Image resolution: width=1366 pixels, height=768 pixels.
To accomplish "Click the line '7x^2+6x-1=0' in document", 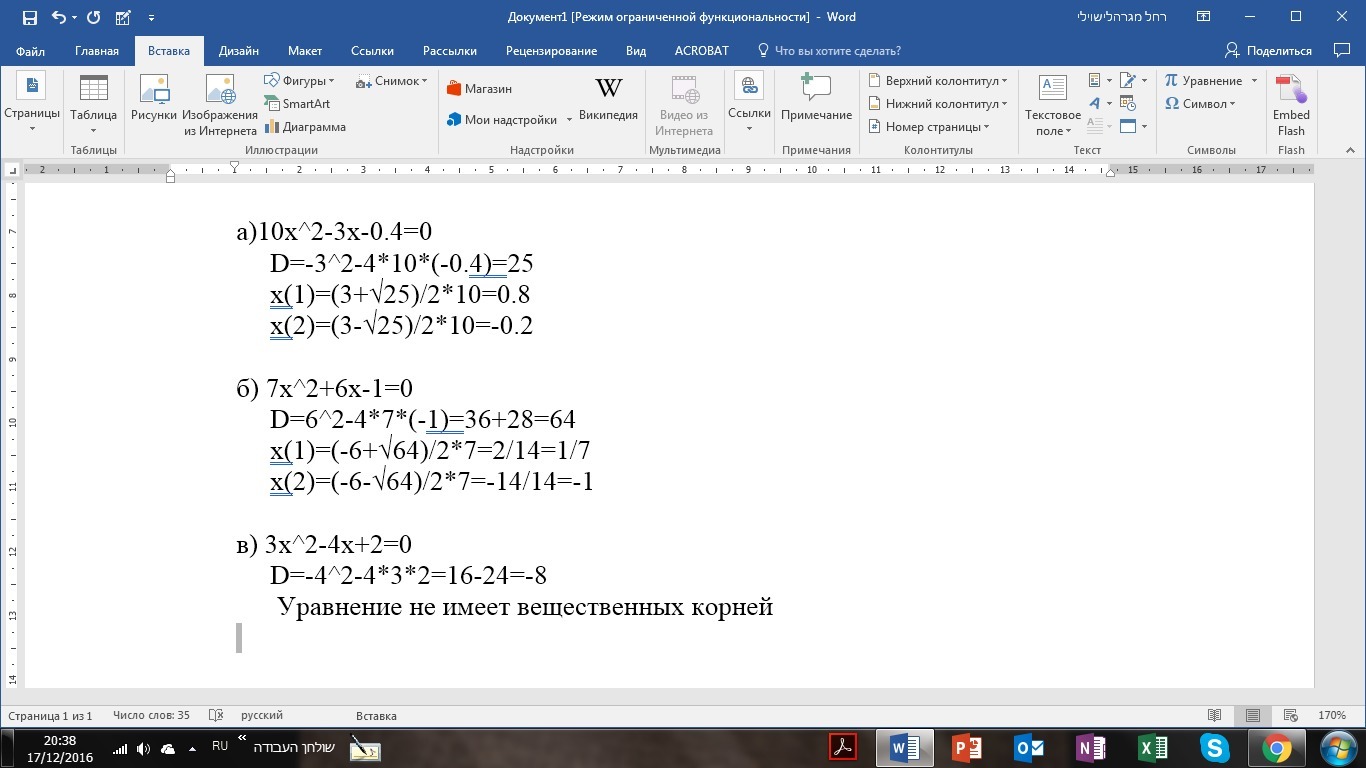I will click(339, 388).
